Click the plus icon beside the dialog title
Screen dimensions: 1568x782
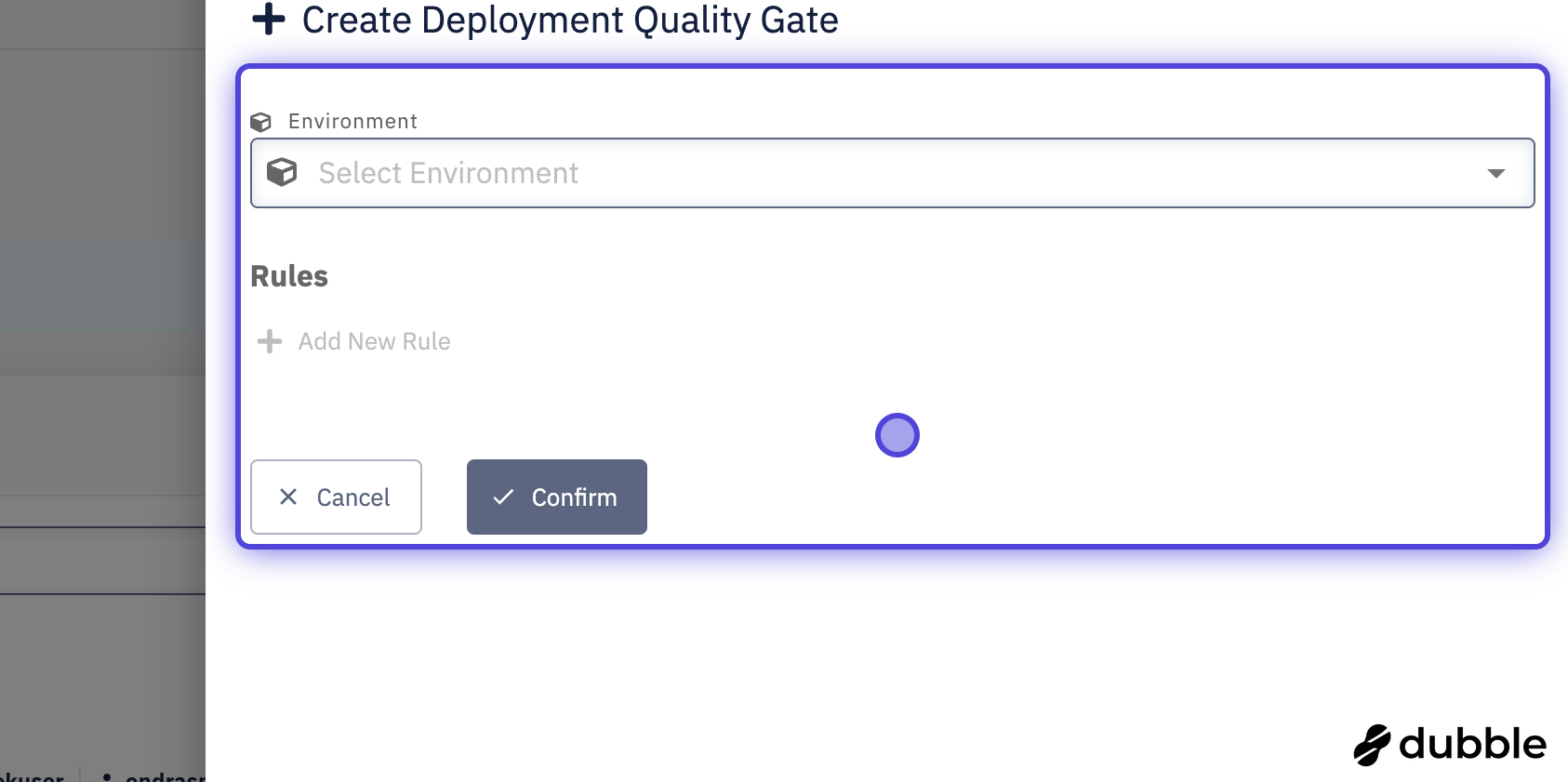[x=269, y=20]
